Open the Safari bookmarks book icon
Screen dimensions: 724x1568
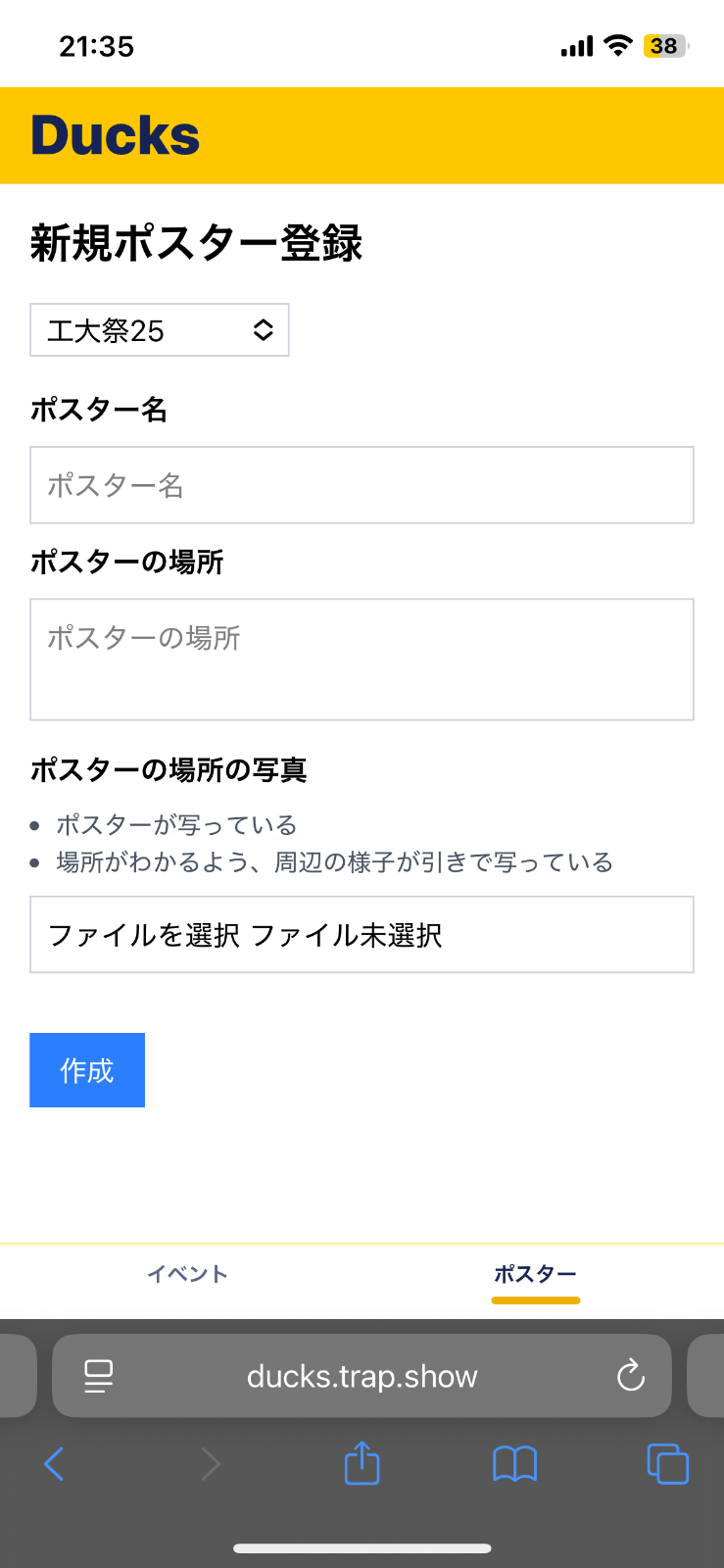[514, 1464]
